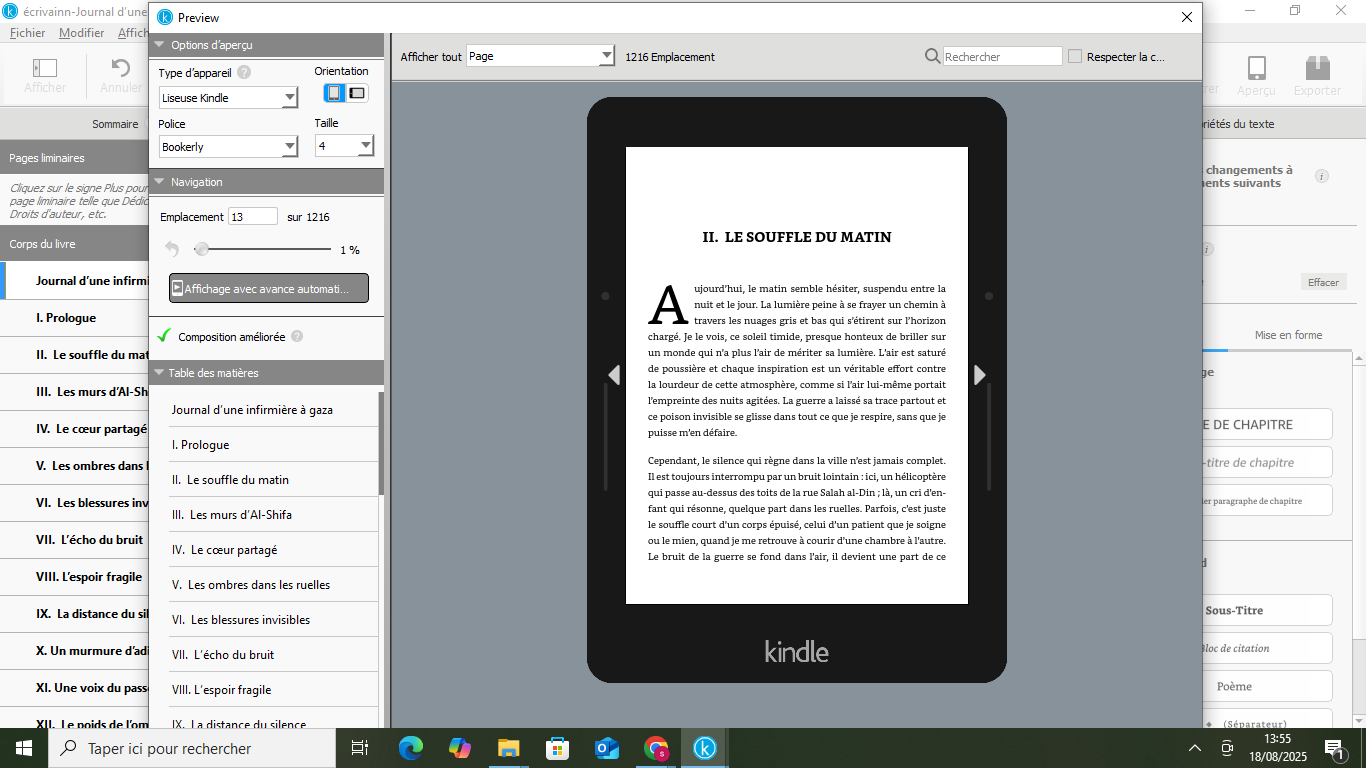
Task: Go to next page arrow on Kindle
Action: [980, 375]
